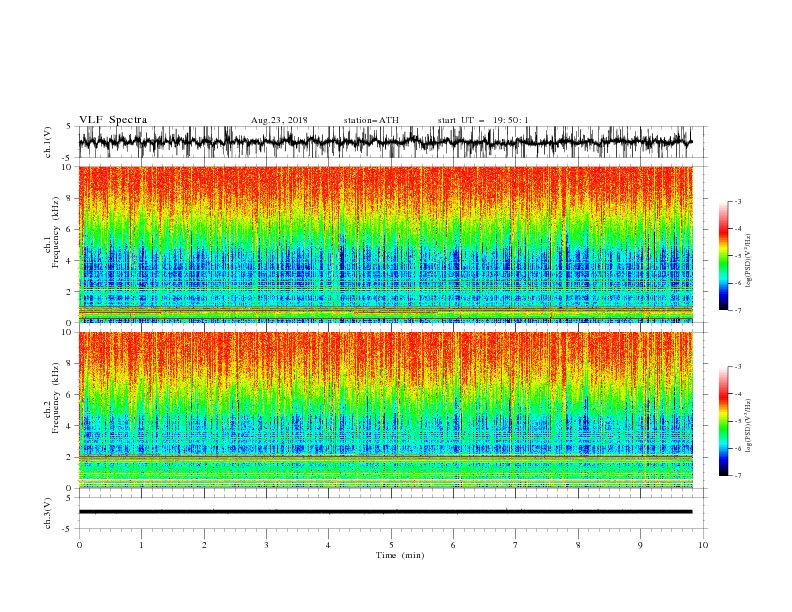Click the Time axis tick label 7

coord(516,545)
